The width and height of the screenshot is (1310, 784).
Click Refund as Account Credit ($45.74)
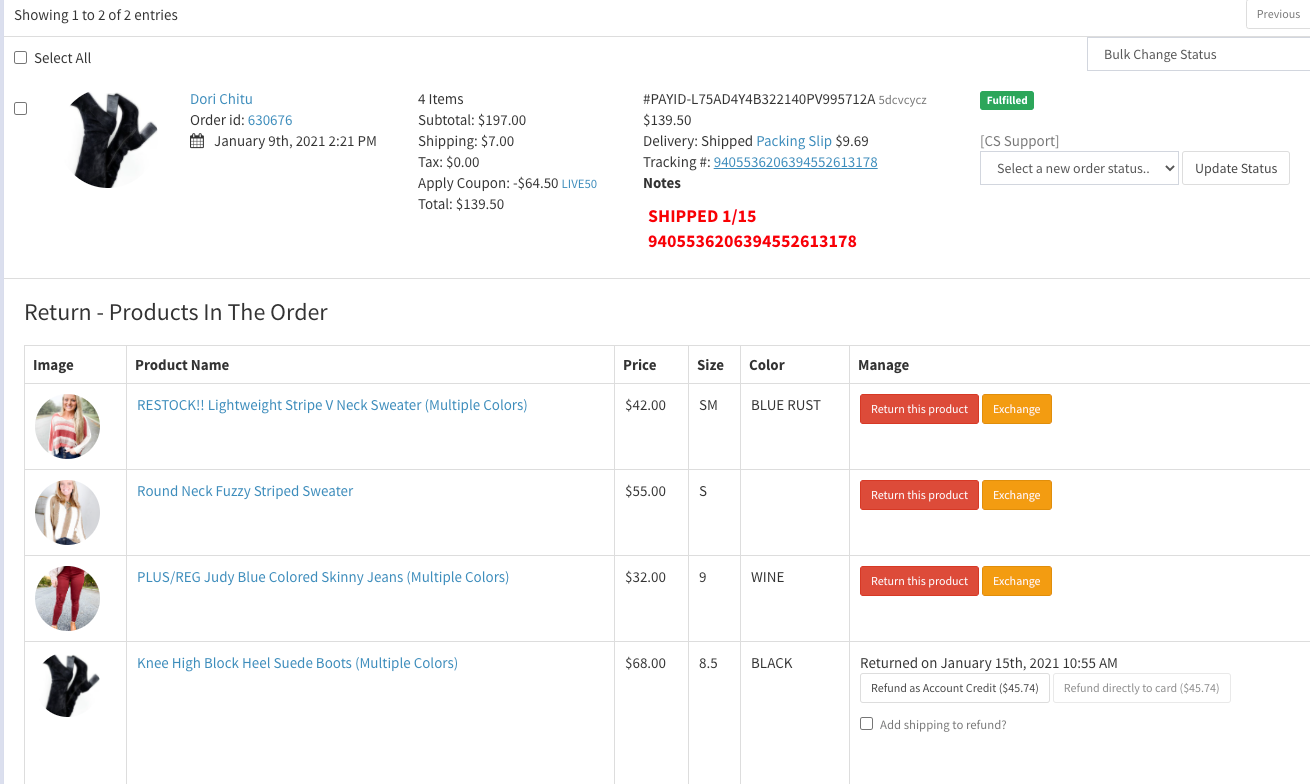pyautogui.click(x=955, y=688)
